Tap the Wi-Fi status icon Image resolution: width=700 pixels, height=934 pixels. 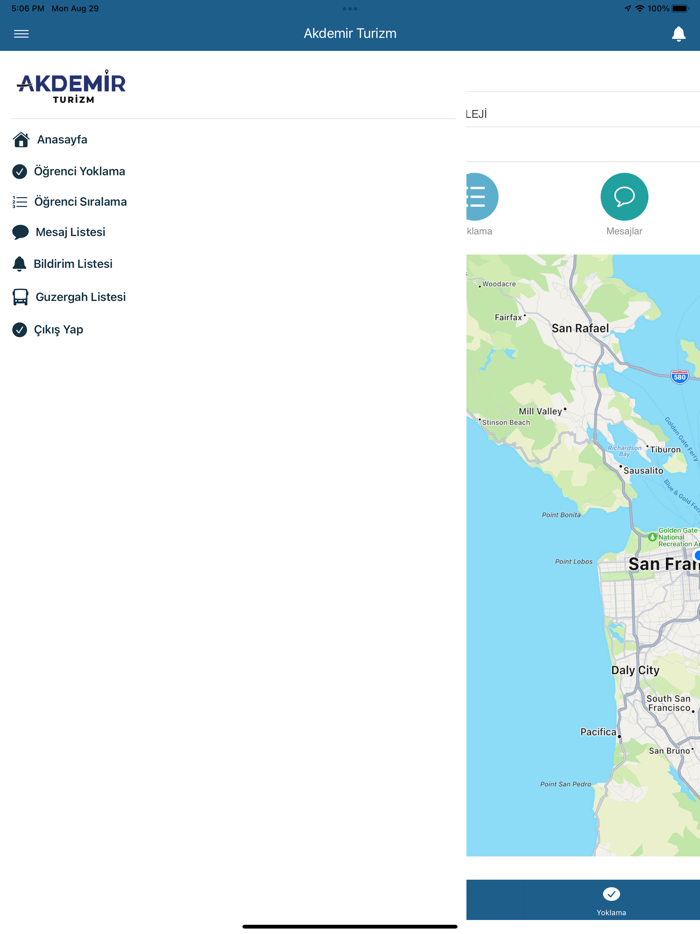(640, 8)
